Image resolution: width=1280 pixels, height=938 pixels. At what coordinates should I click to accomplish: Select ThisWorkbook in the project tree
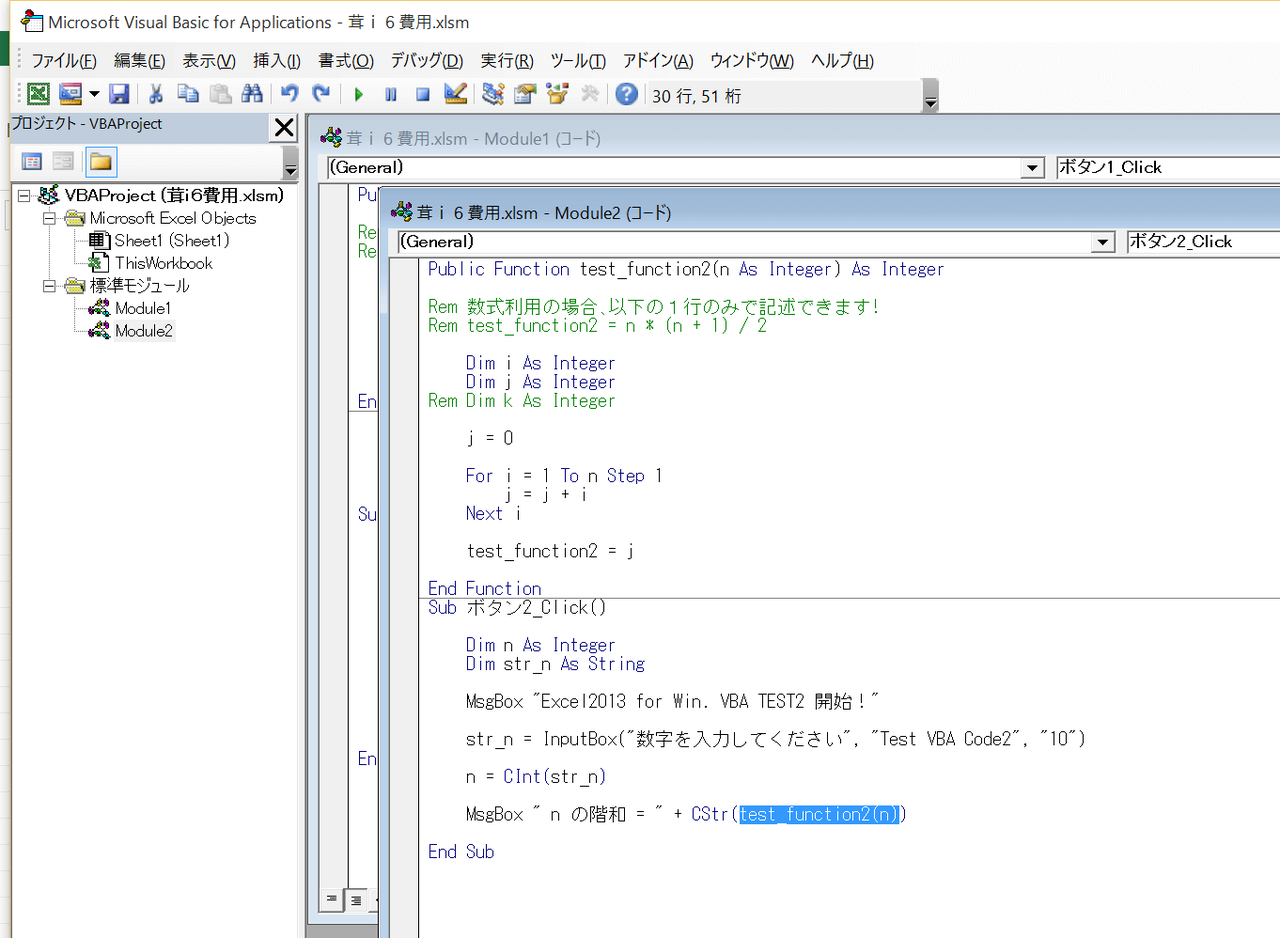click(164, 263)
